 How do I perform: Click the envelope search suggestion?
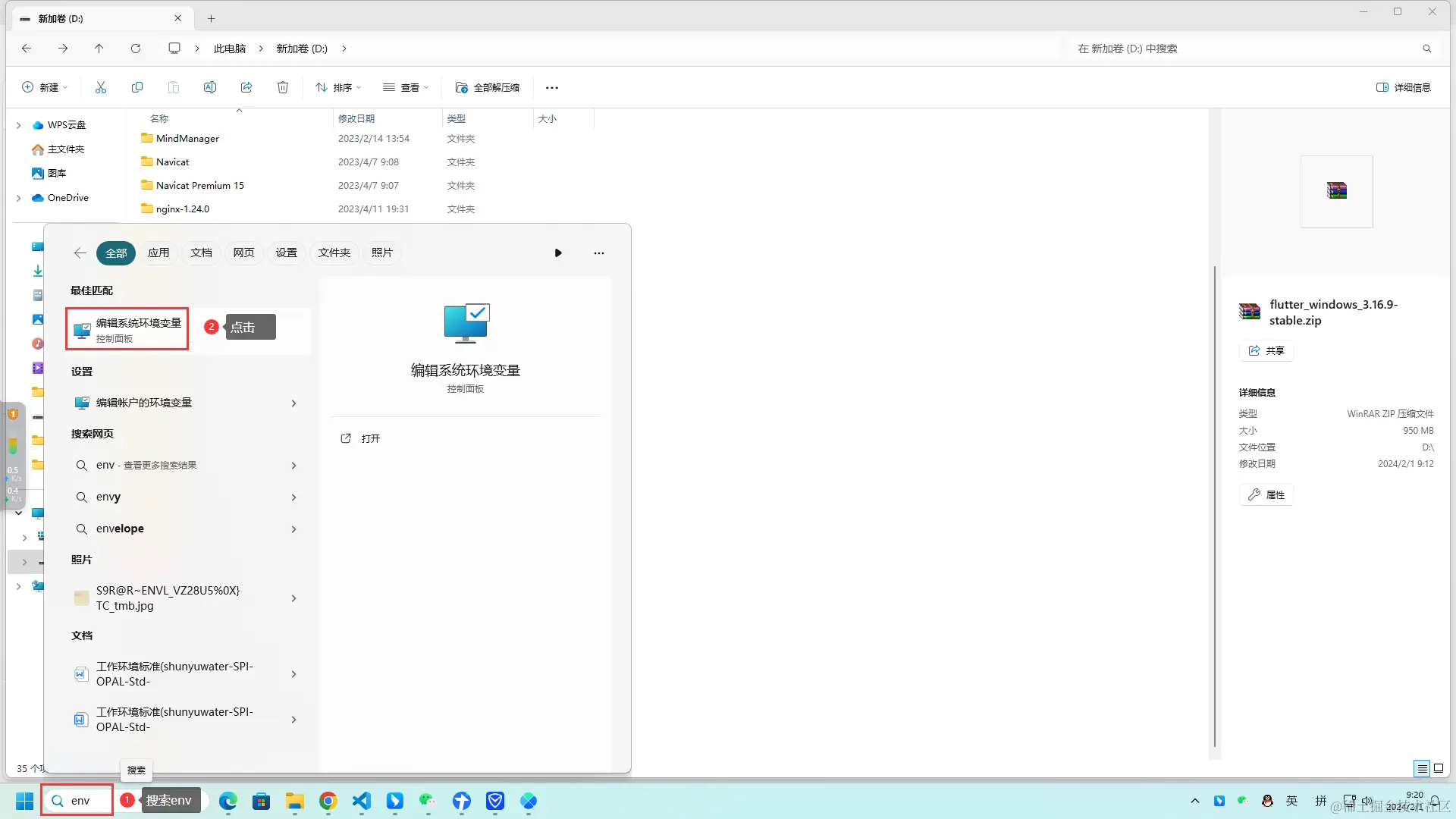[120, 529]
